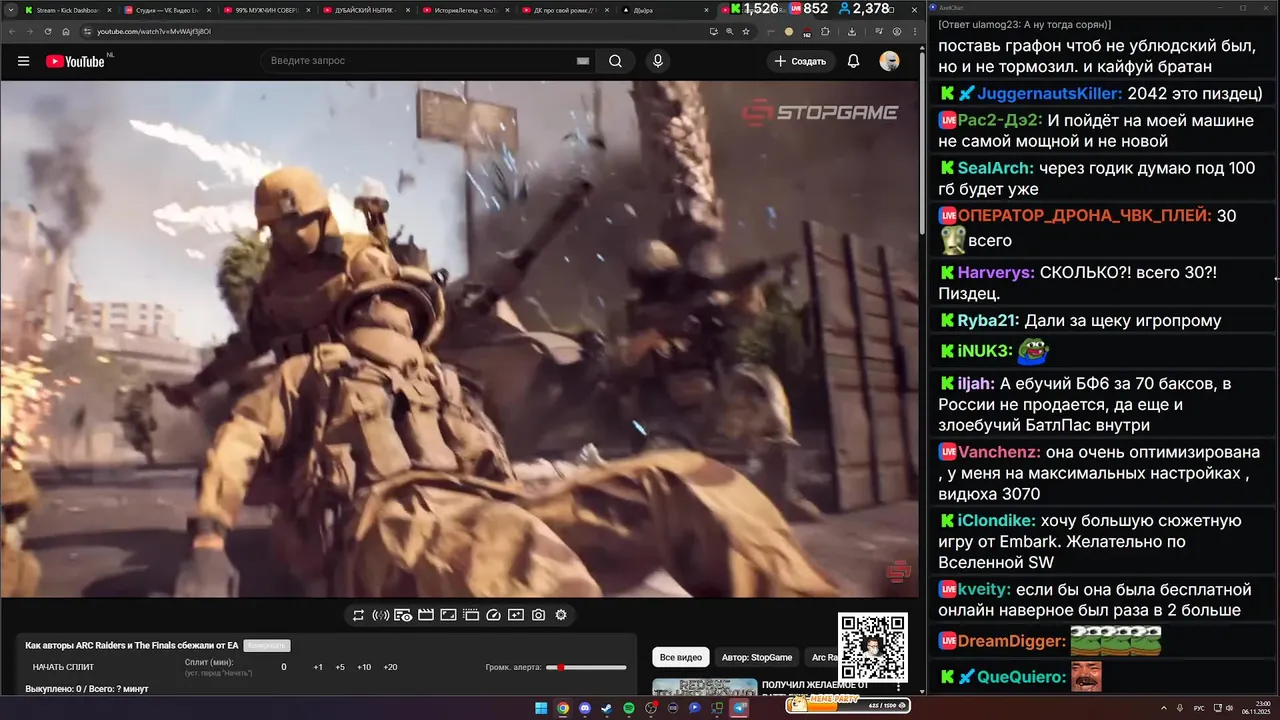Switch to the ДК про свой ролик tab
1280x720 pixels.
point(565,9)
